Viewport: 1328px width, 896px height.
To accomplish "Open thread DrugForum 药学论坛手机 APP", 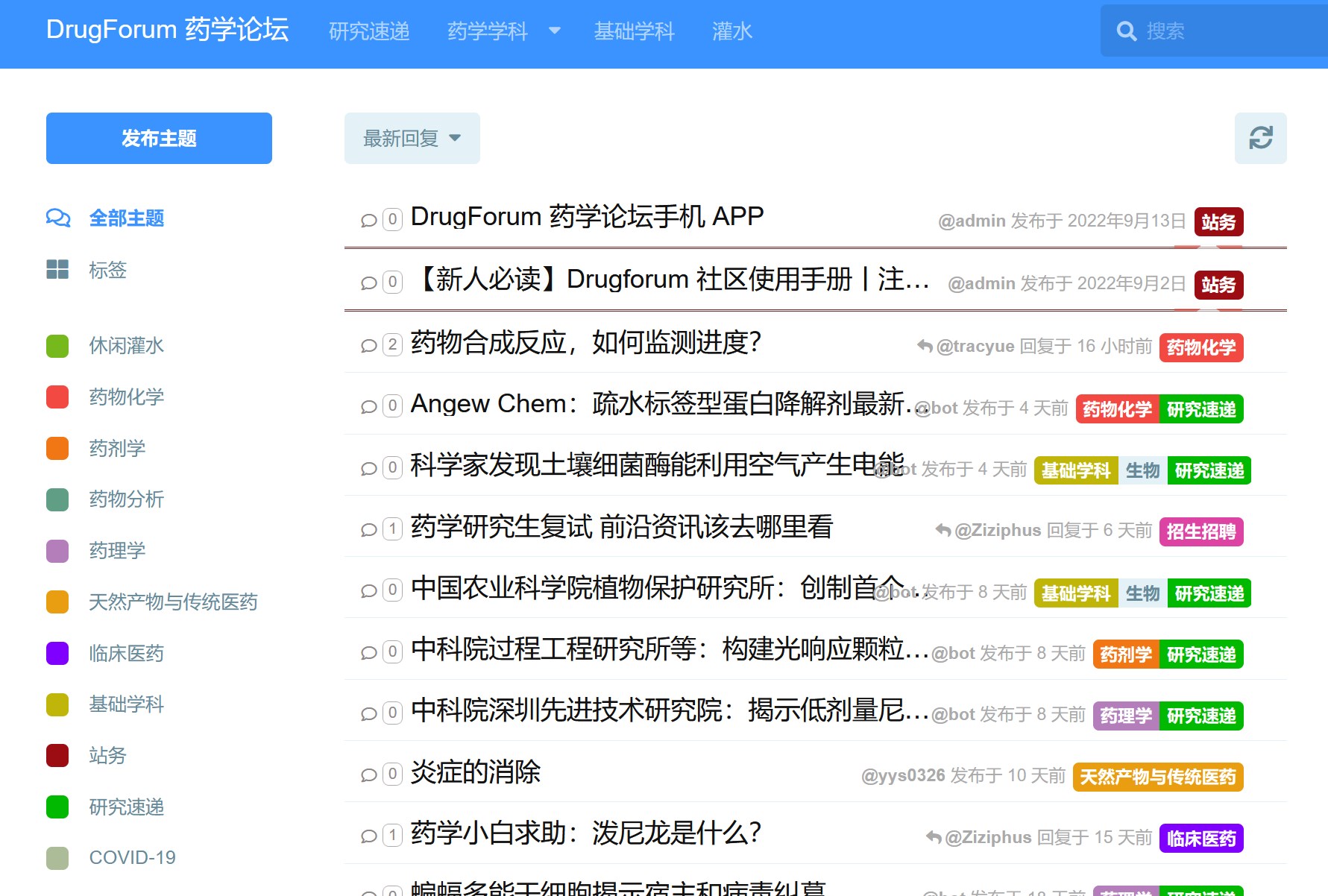I will (x=587, y=216).
